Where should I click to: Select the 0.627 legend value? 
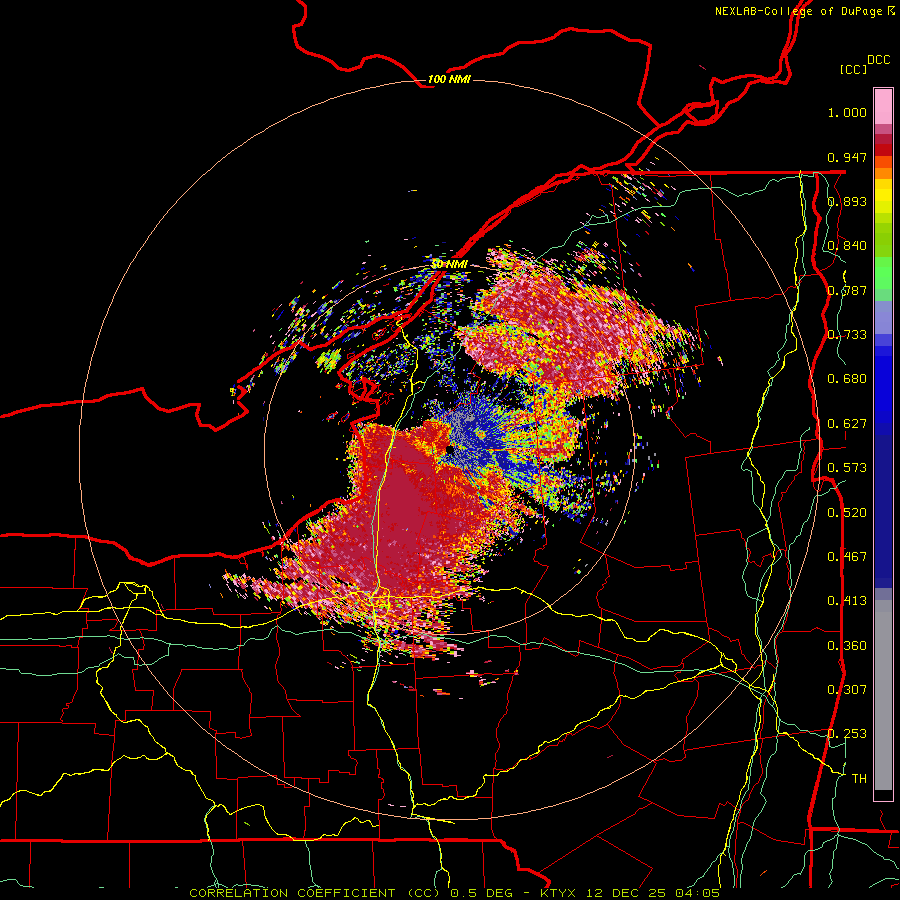pyautogui.click(x=847, y=424)
